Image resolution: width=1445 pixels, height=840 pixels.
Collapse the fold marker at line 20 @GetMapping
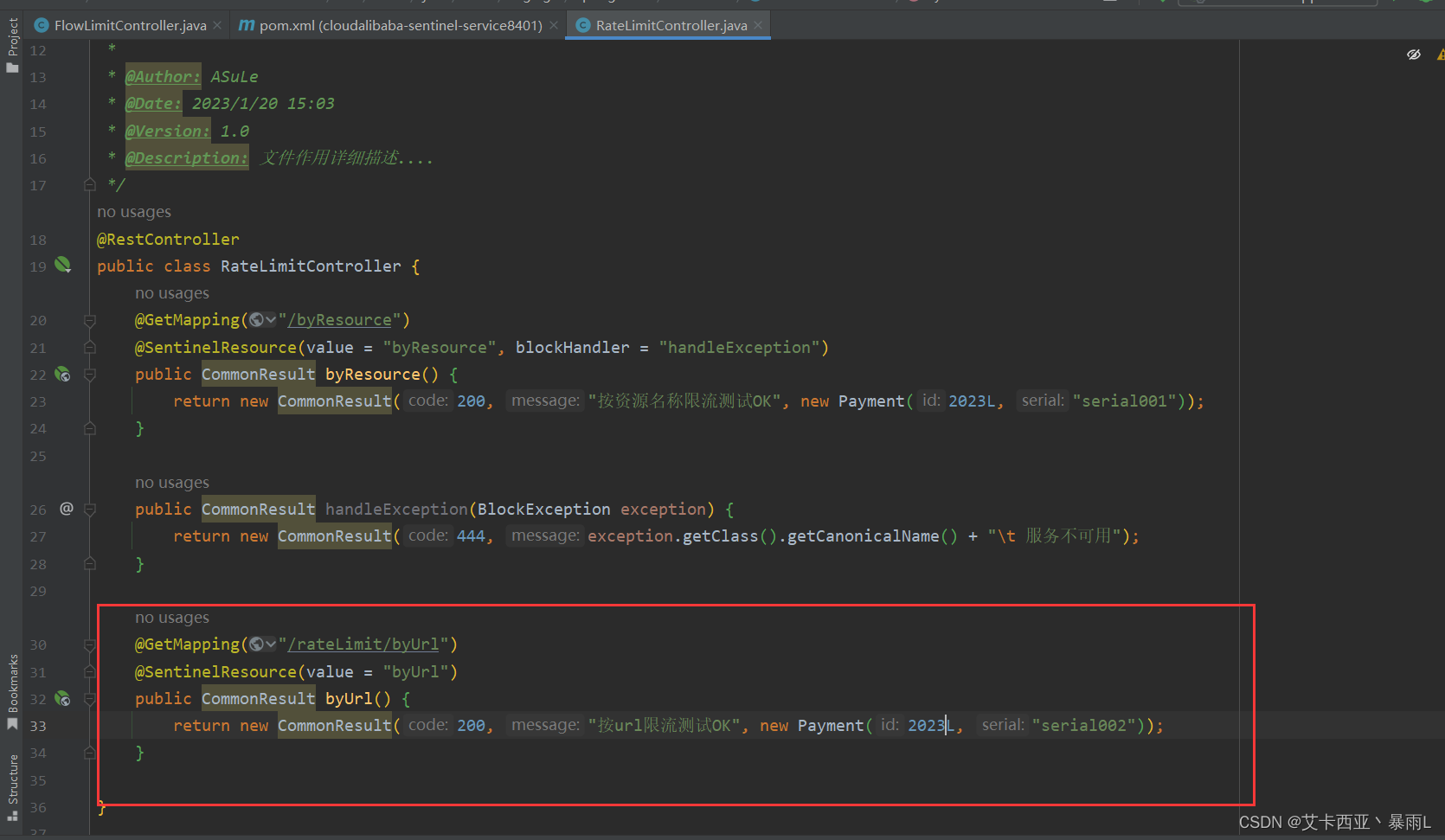pyautogui.click(x=90, y=320)
